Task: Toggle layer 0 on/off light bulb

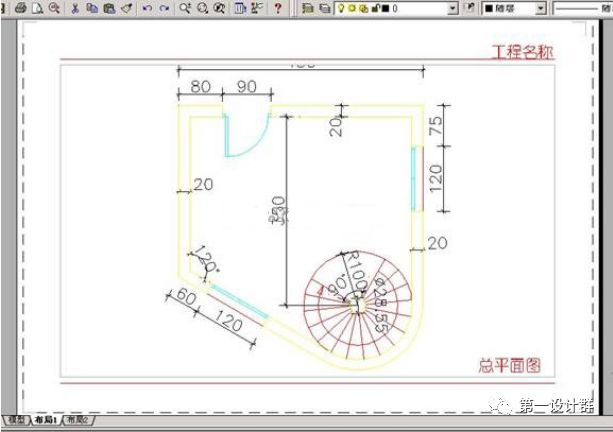Action: click(341, 8)
